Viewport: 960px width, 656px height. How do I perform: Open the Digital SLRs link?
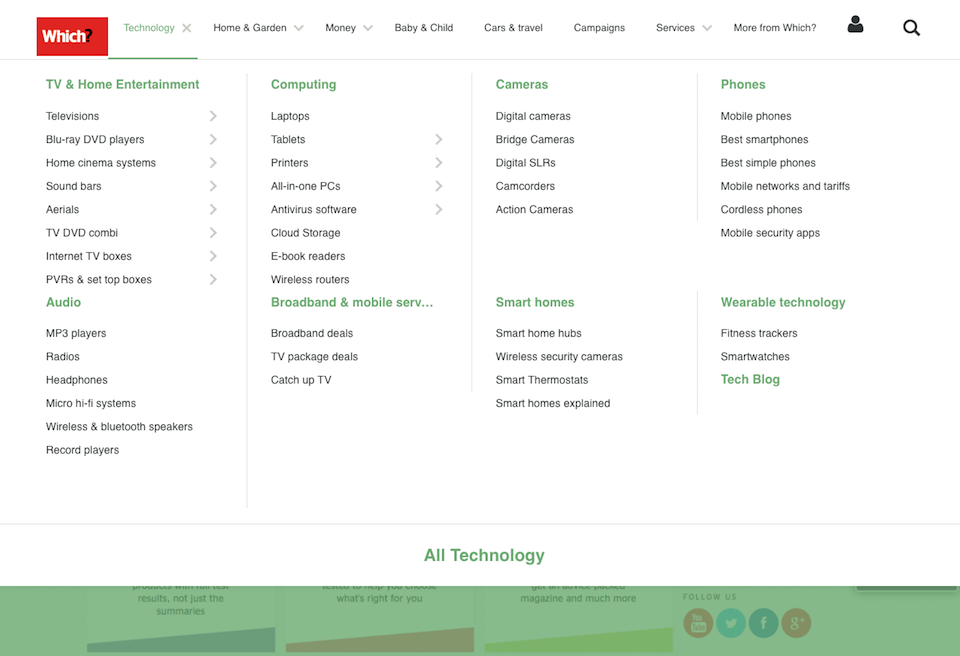click(525, 163)
